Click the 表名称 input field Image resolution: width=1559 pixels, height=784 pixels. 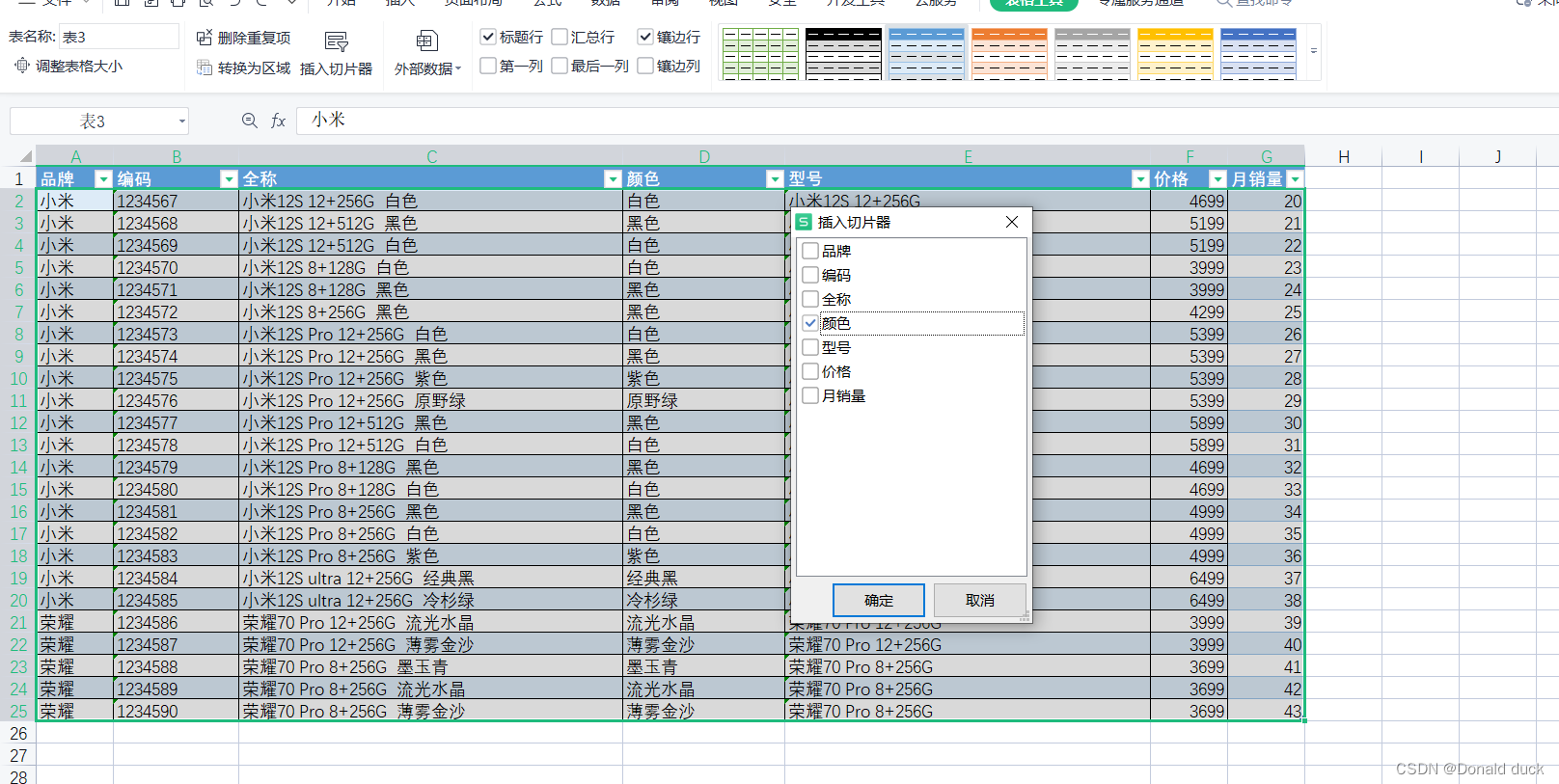tap(119, 37)
